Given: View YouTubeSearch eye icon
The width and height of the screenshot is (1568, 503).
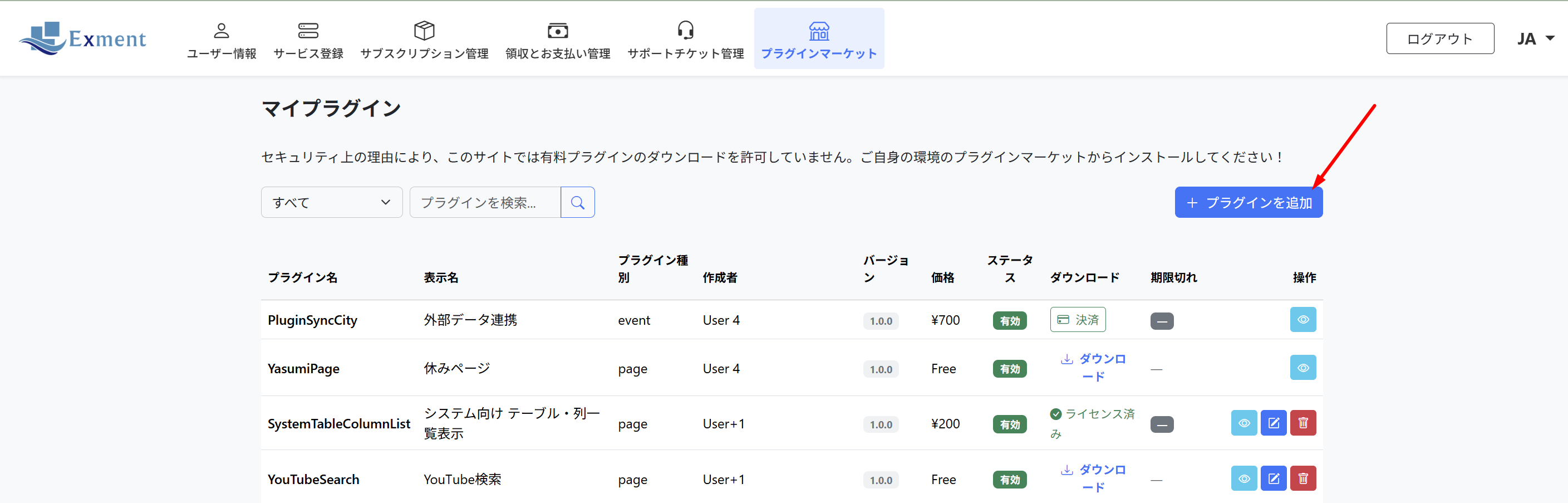Looking at the screenshot, I should tap(1243, 478).
